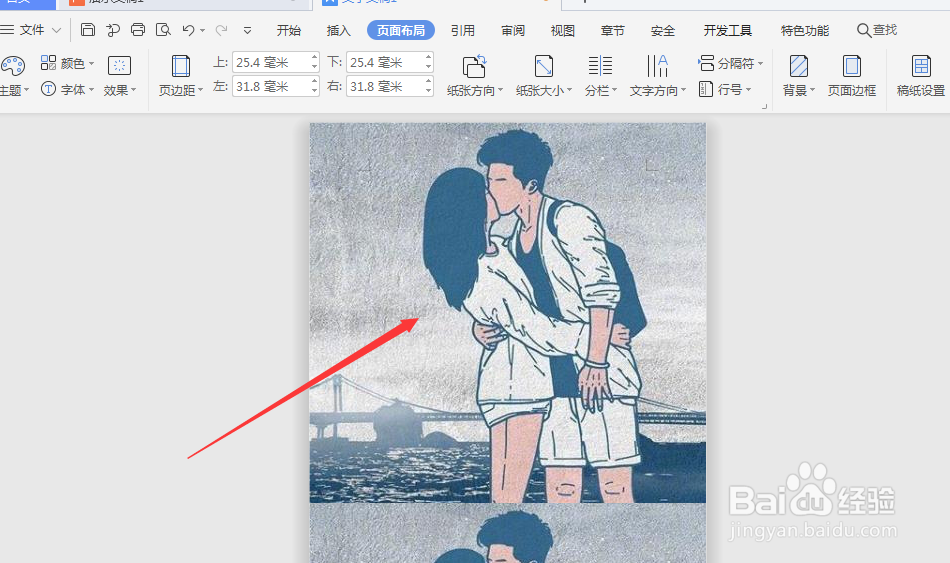The width and height of the screenshot is (950, 563).
Task: Open the 安全 tab
Action: point(662,30)
